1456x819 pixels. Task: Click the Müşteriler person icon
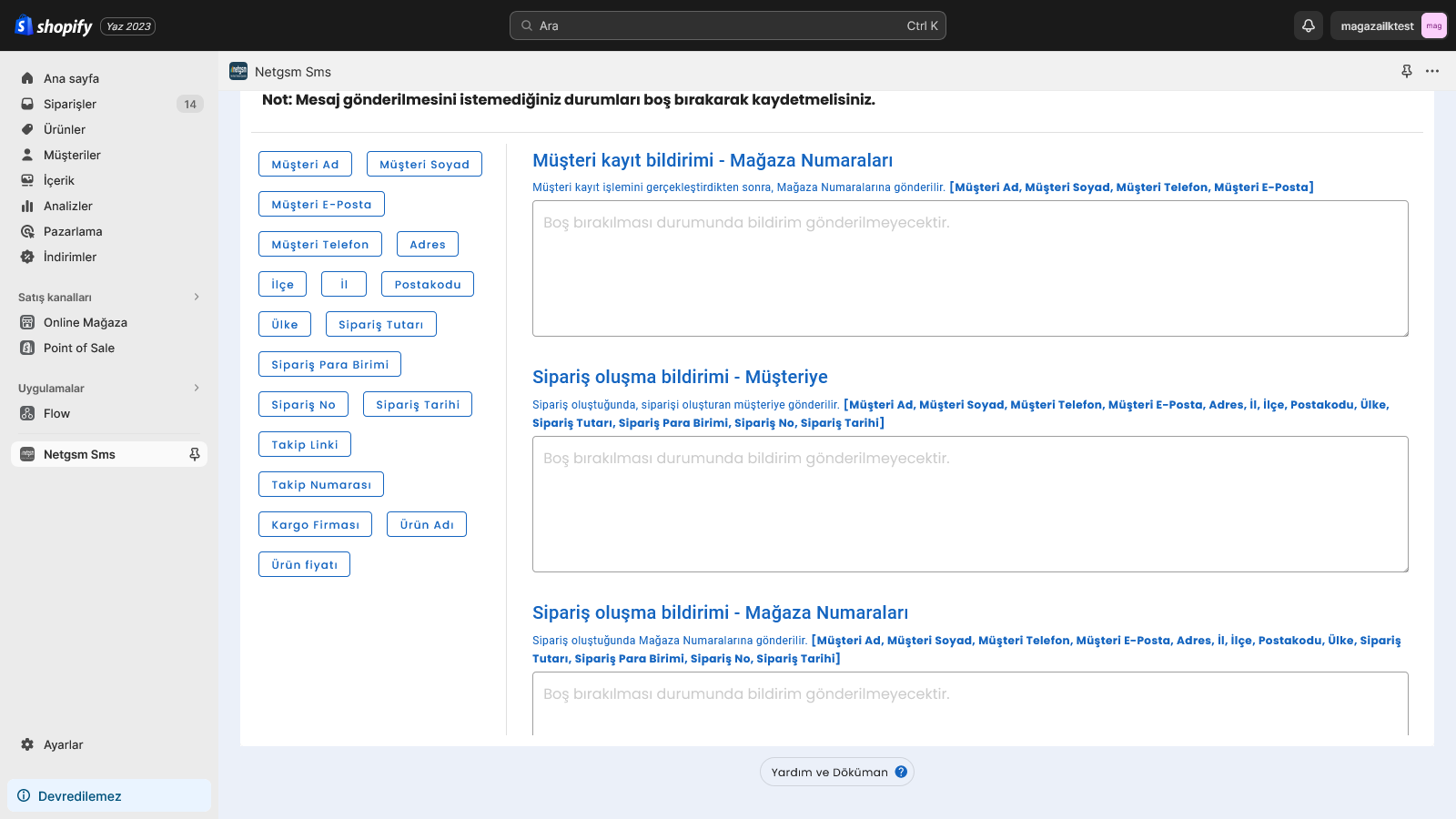point(27,155)
